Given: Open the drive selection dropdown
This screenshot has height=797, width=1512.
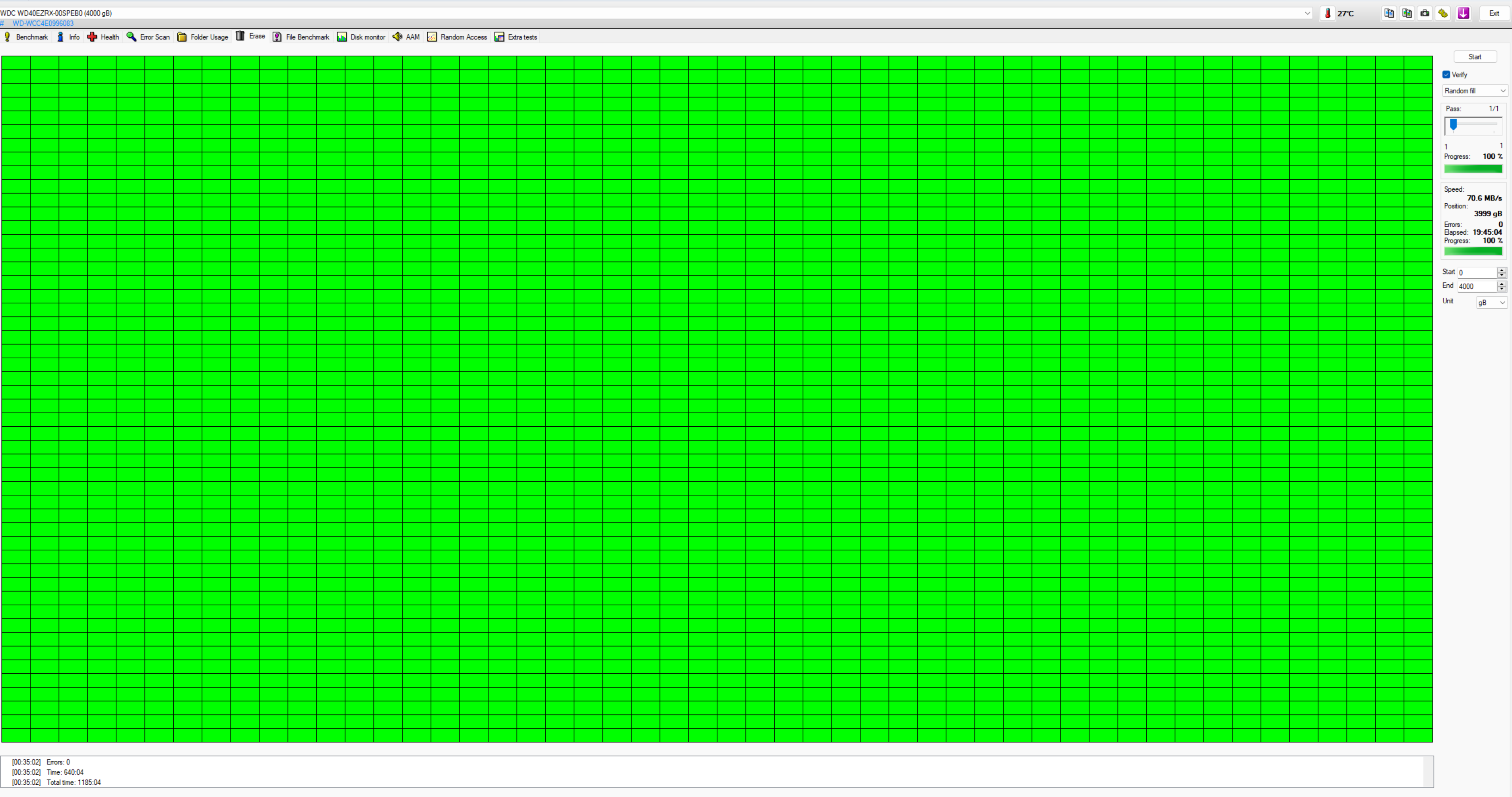Looking at the screenshot, I should click(1307, 13).
